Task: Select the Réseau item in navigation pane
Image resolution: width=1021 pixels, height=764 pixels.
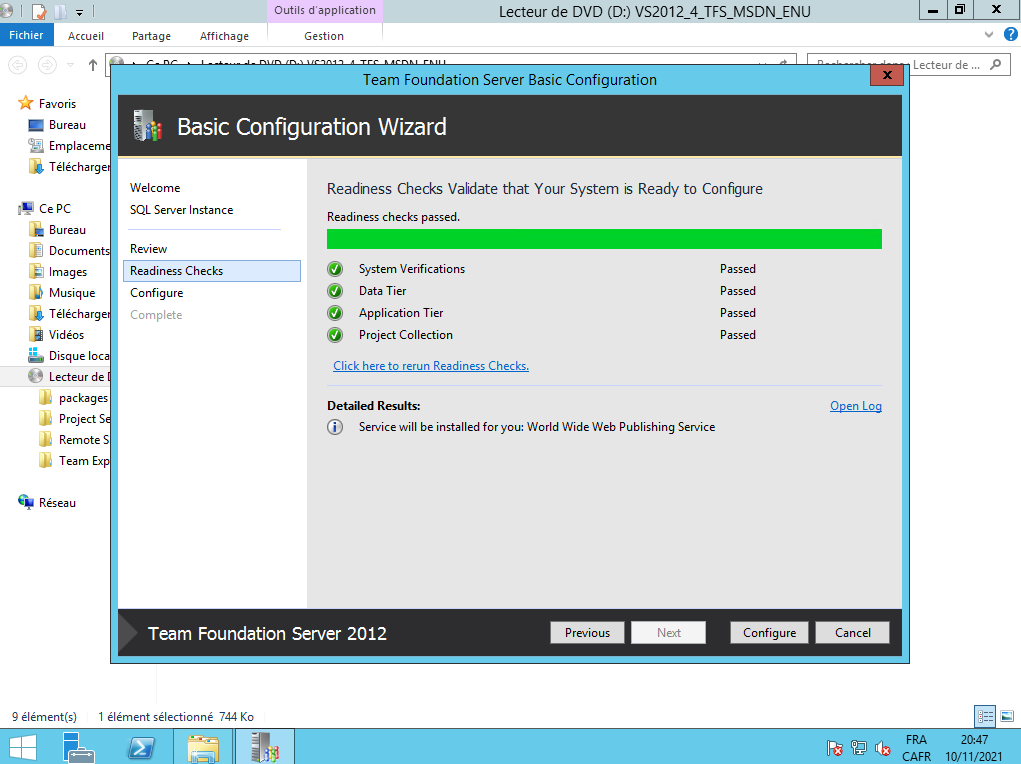Action: click(x=57, y=503)
